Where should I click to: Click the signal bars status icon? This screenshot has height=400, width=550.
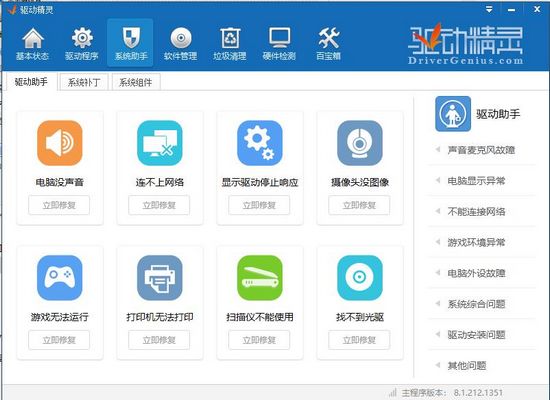point(393,392)
